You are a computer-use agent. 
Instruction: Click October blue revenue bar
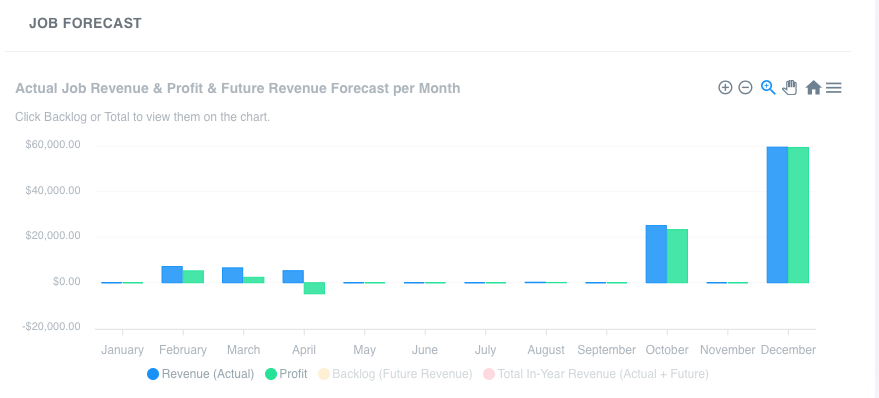tap(656, 254)
